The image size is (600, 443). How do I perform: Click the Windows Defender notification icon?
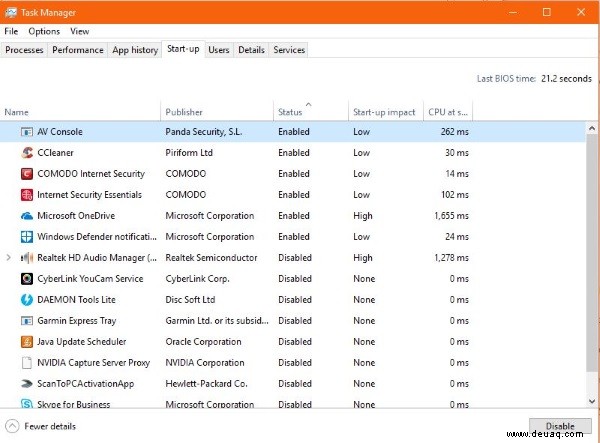coord(26,237)
